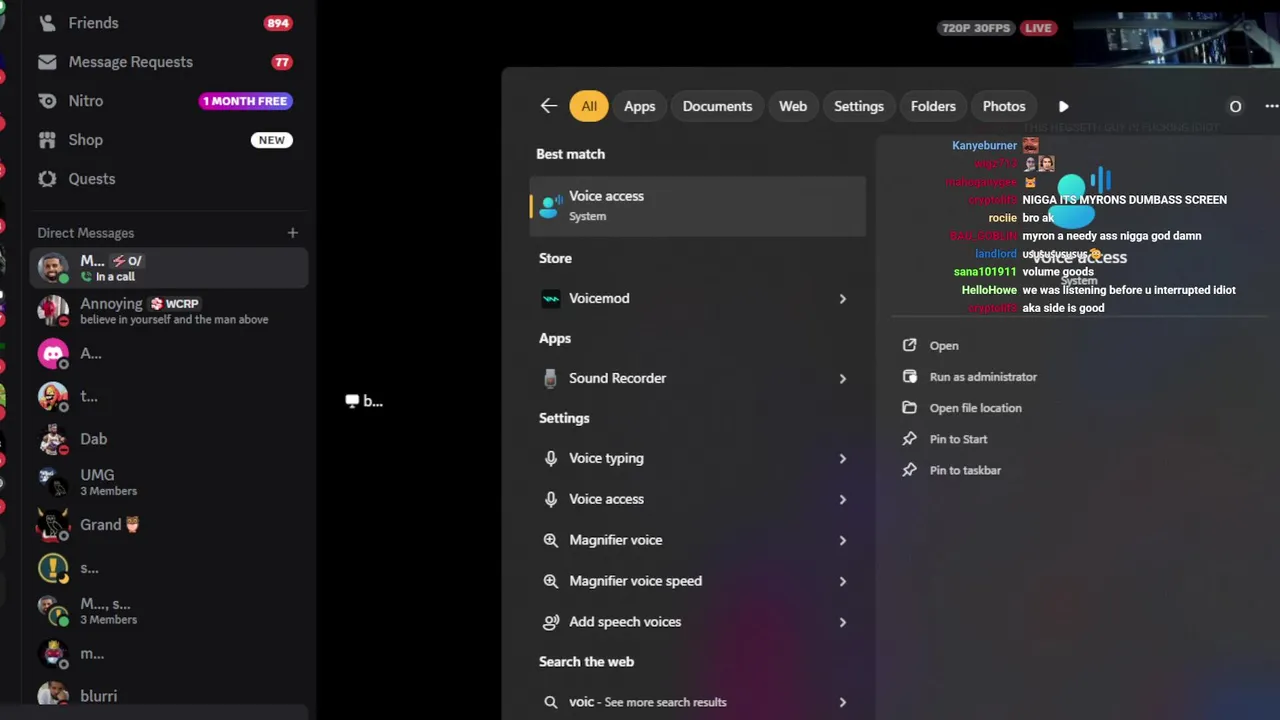Click the Direct Messages header text

86,233
